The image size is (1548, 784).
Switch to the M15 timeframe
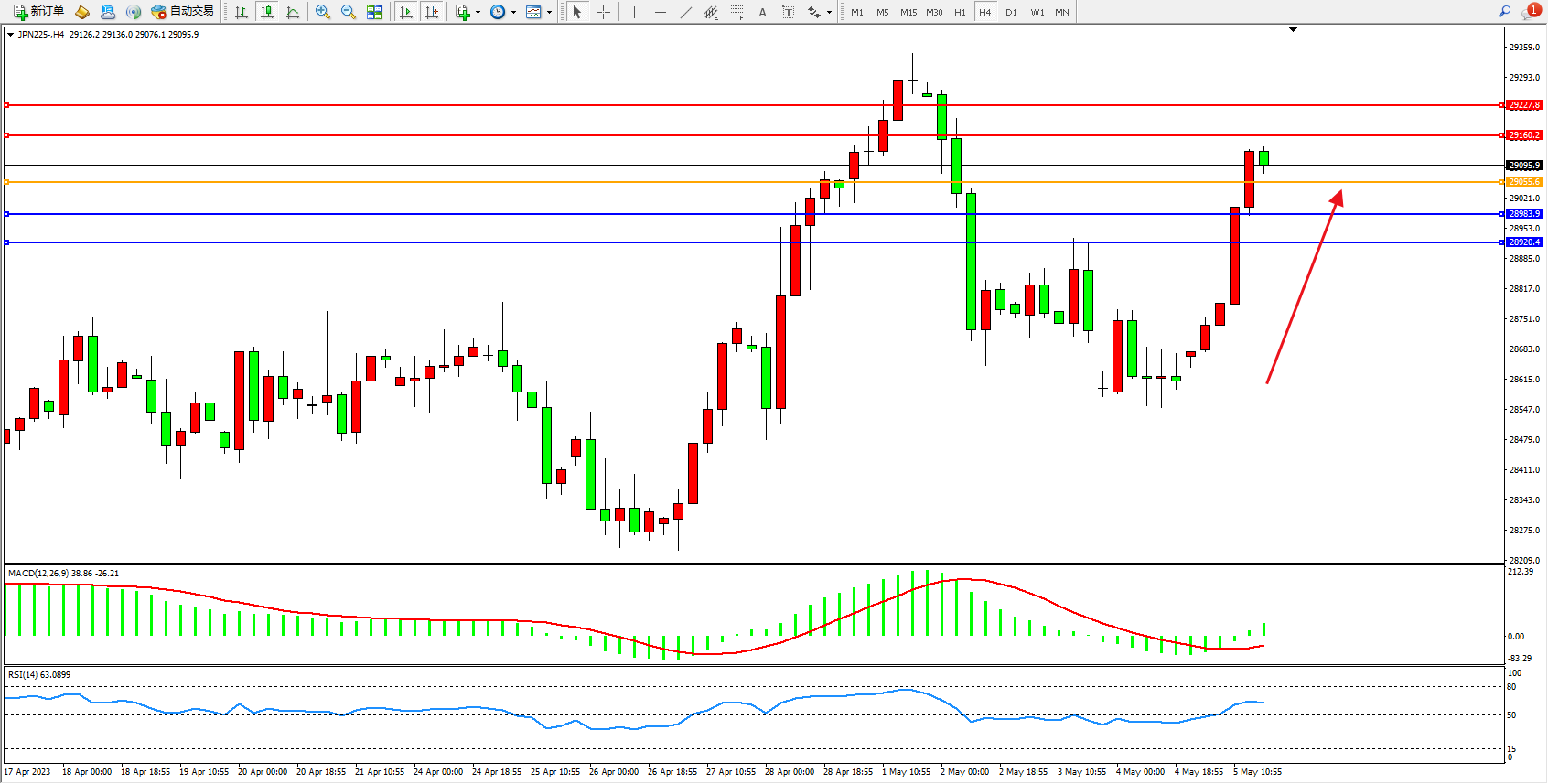pyautogui.click(x=908, y=12)
